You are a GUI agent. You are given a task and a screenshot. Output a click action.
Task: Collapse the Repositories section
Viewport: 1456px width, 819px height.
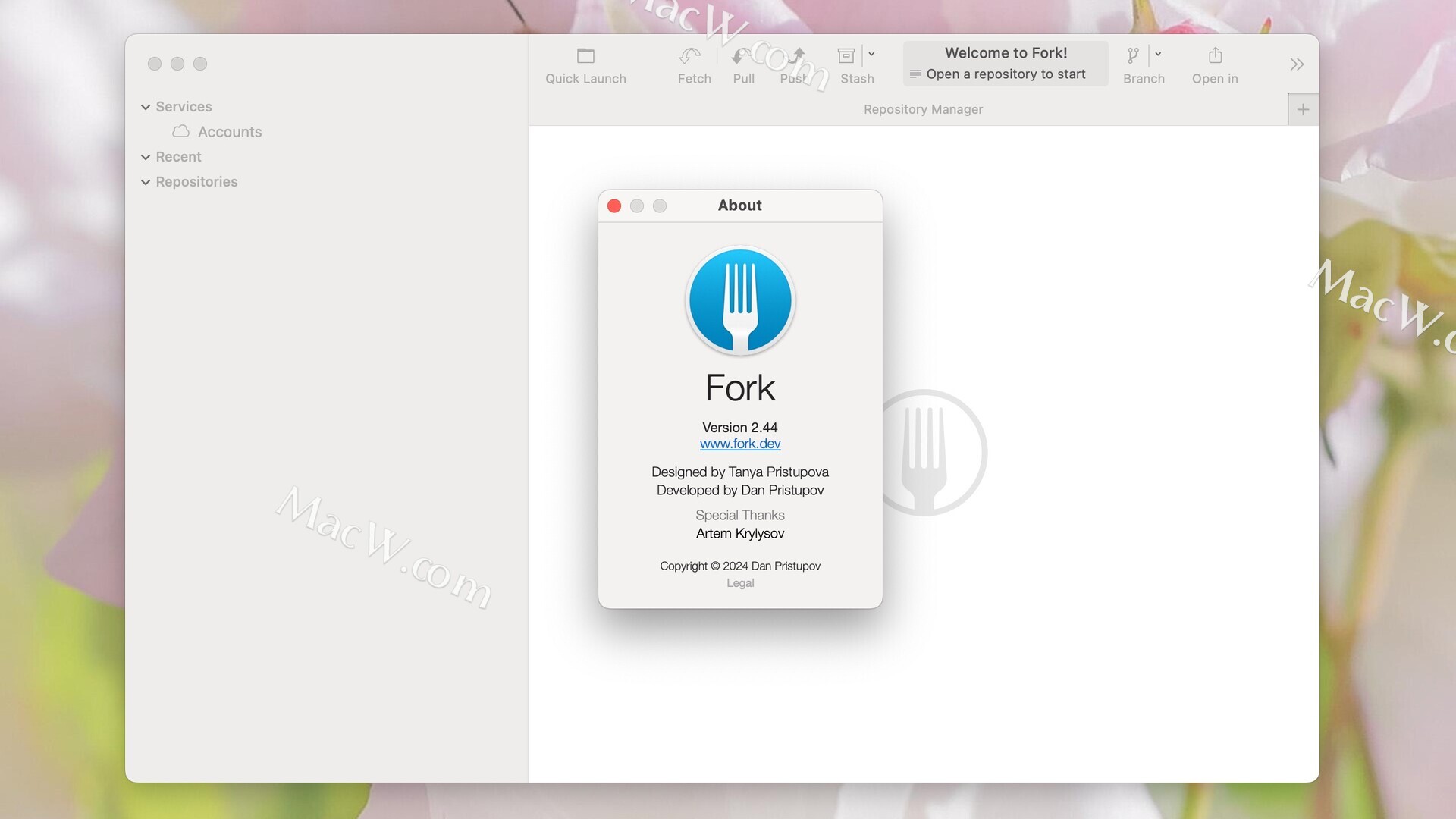click(x=146, y=182)
